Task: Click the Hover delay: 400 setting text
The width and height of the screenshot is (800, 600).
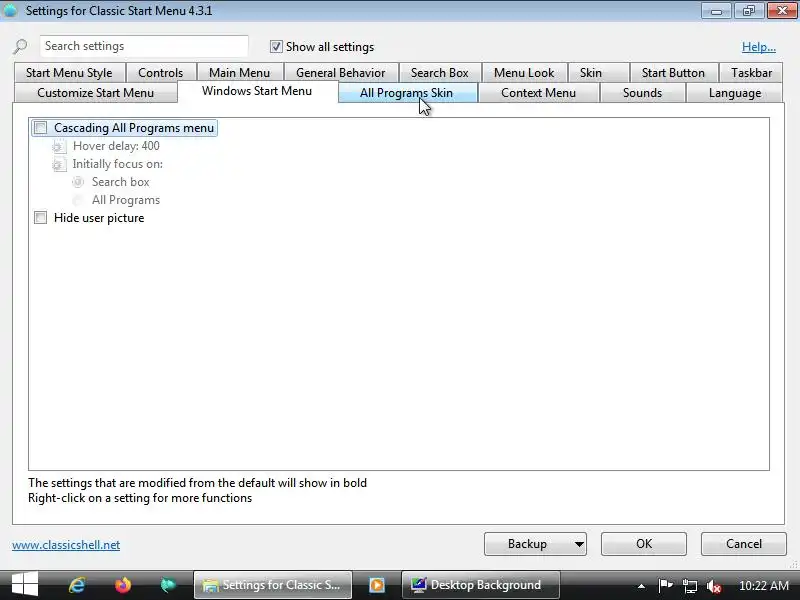Action: coord(116,146)
